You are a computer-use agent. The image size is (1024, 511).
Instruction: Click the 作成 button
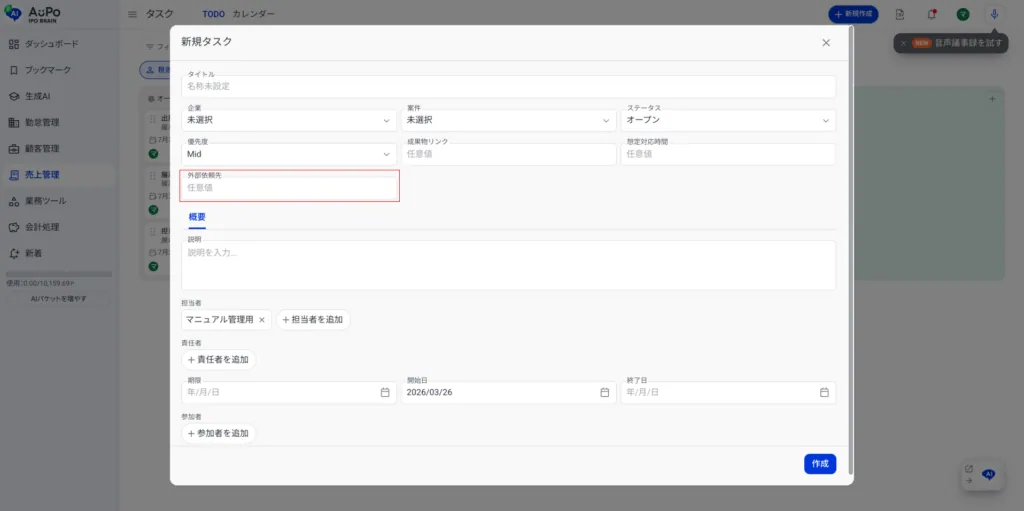pos(820,464)
